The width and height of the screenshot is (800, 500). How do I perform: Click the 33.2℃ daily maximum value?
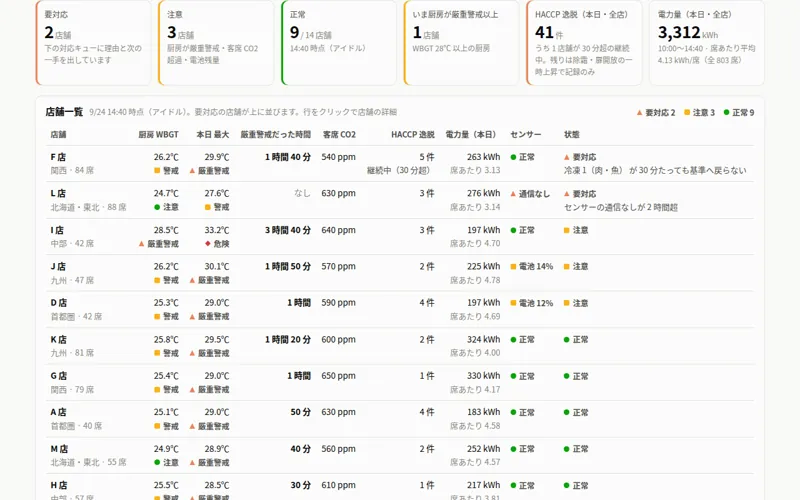click(x=217, y=230)
